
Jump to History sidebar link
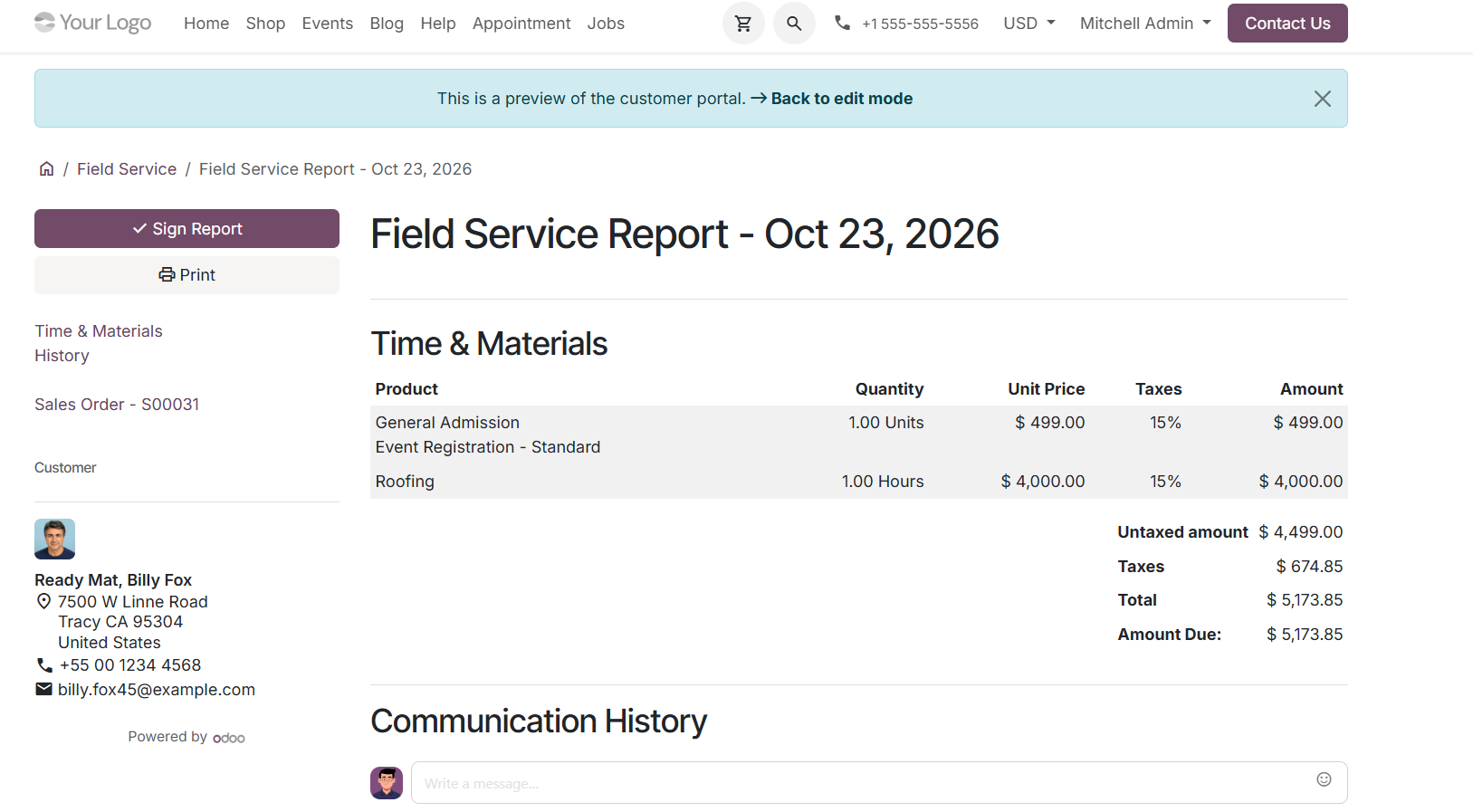pos(62,356)
